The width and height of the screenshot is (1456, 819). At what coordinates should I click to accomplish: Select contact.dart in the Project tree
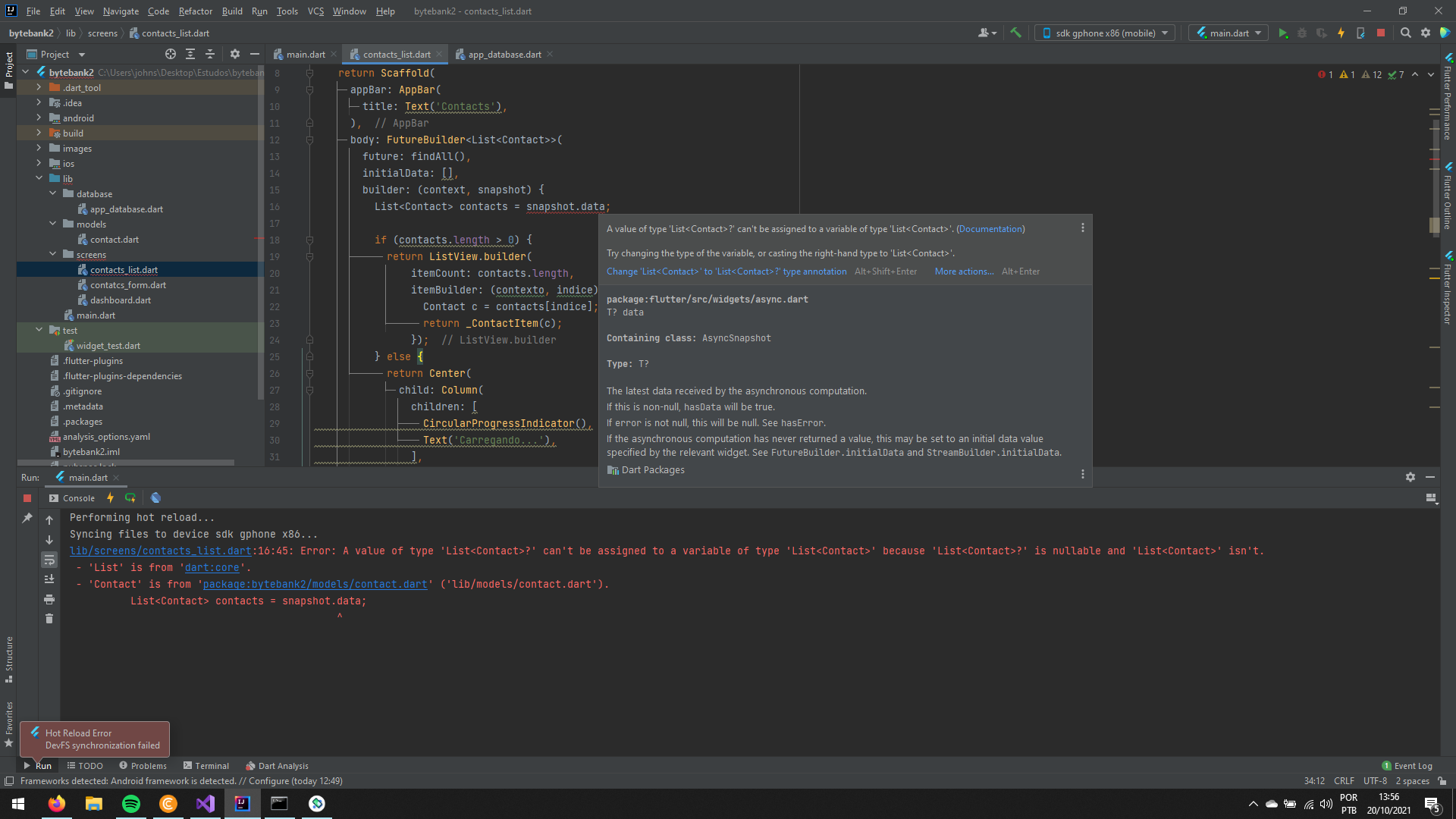[115, 240]
